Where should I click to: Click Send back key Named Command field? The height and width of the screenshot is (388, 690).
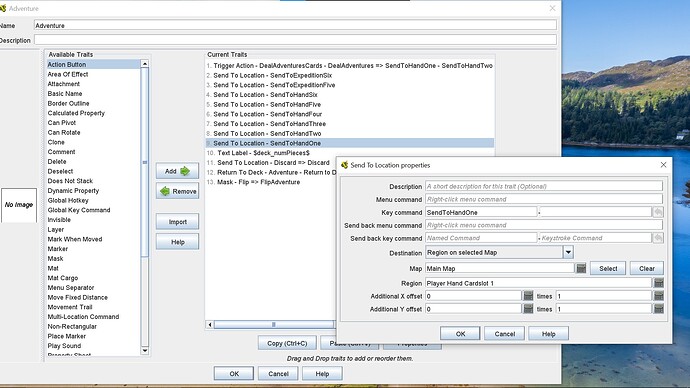click(x=481, y=238)
